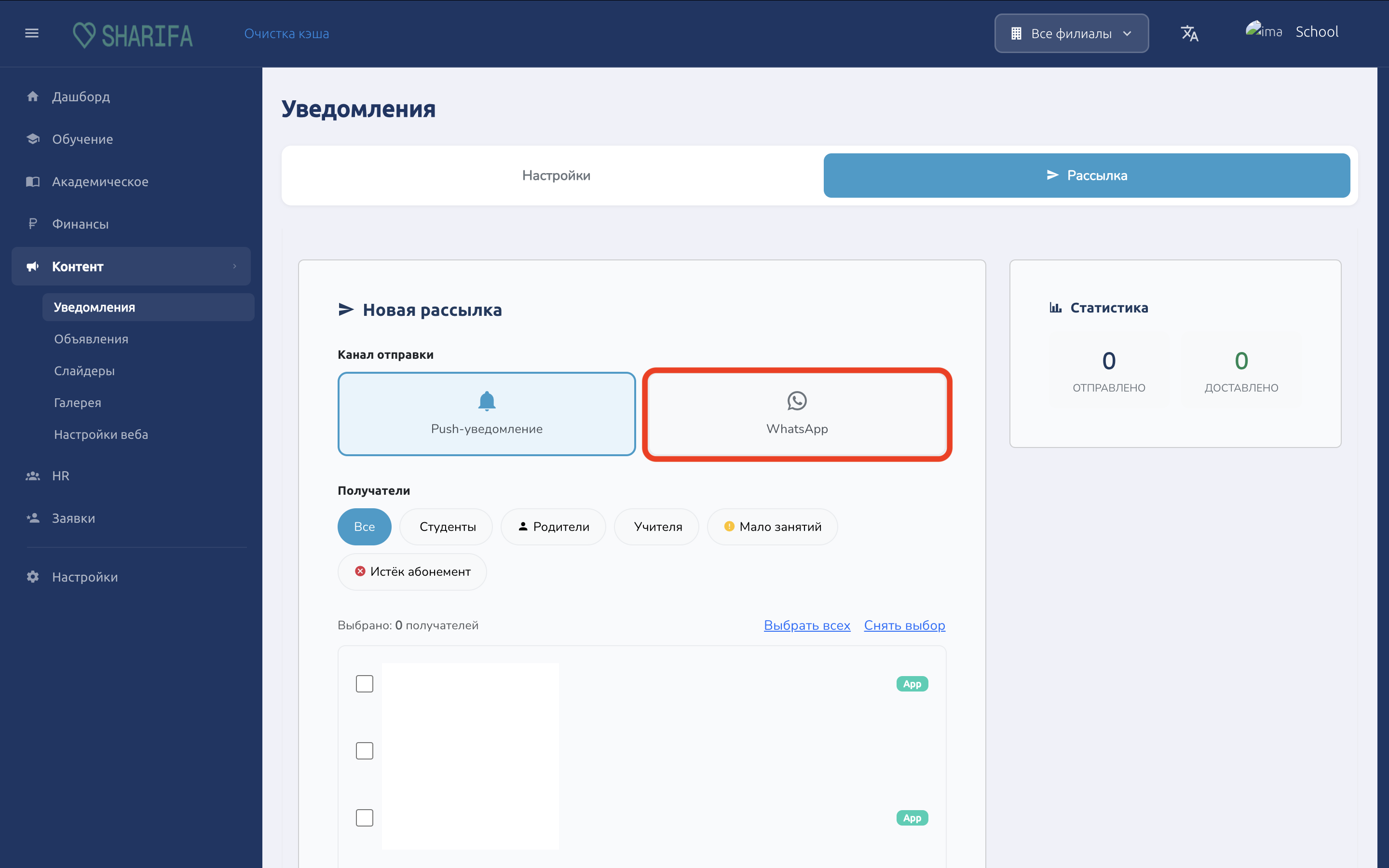The image size is (1389, 868).
Task: Switch to the Настройки tab
Action: (x=556, y=175)
